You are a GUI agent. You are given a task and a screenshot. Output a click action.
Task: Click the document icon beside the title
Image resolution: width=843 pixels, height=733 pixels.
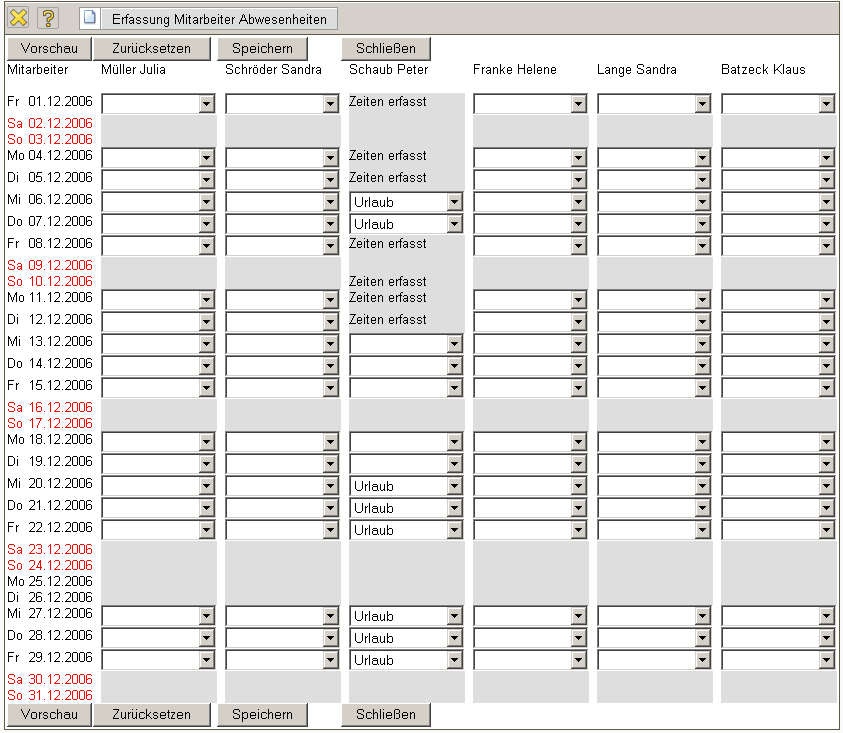point(90,18)
